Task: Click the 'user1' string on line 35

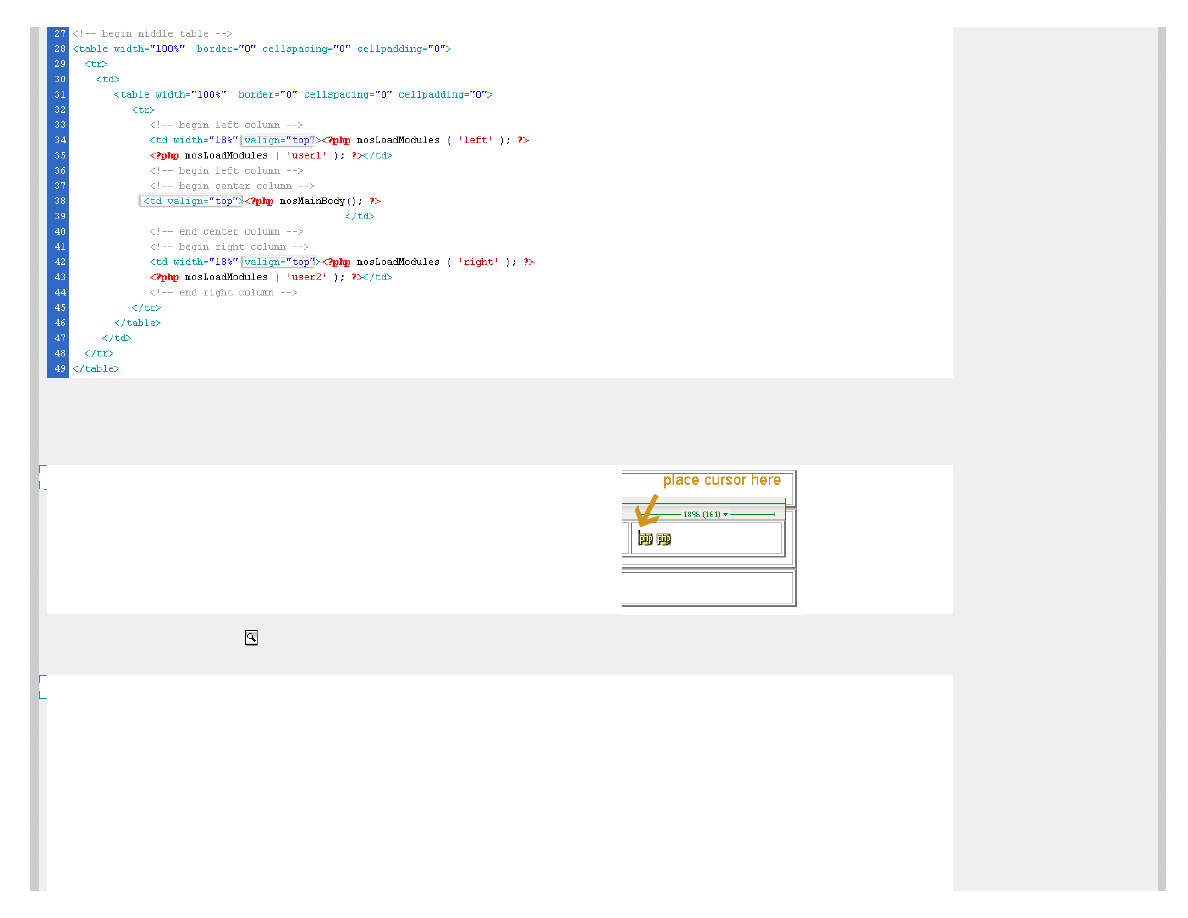Action: click(x=306, y=155)
